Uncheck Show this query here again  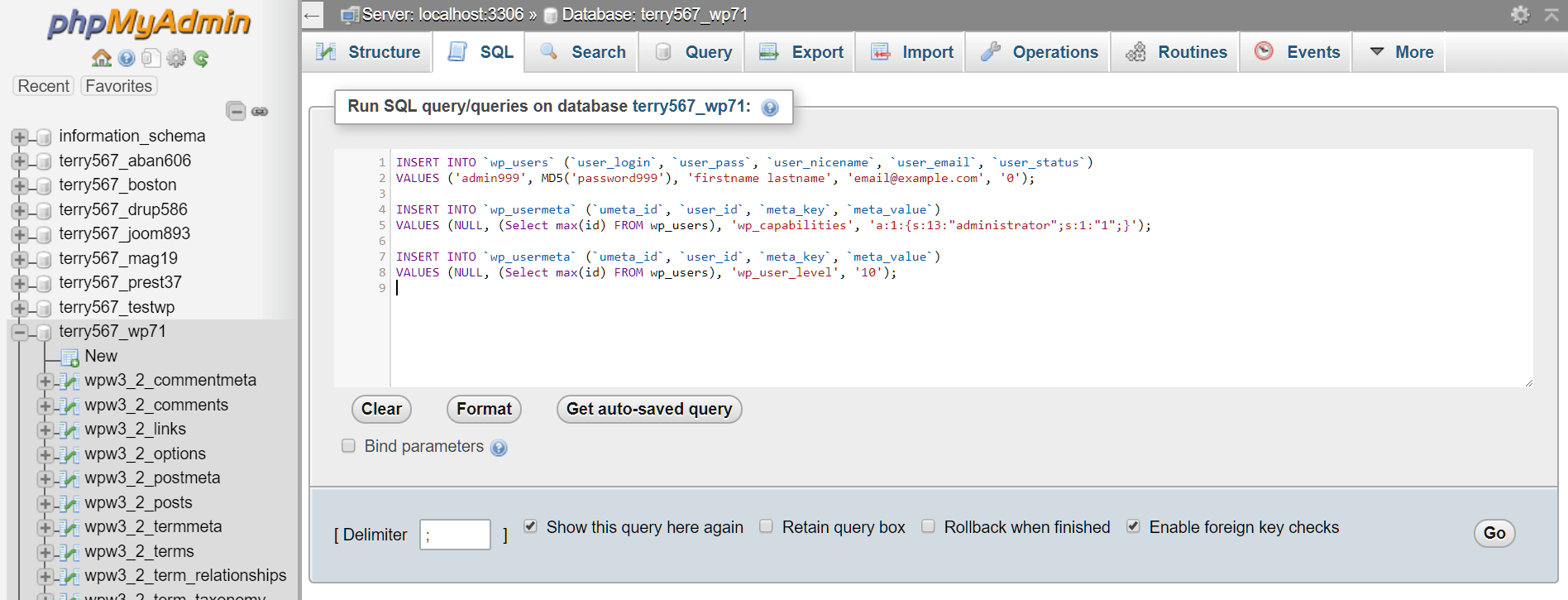[530, 526]
